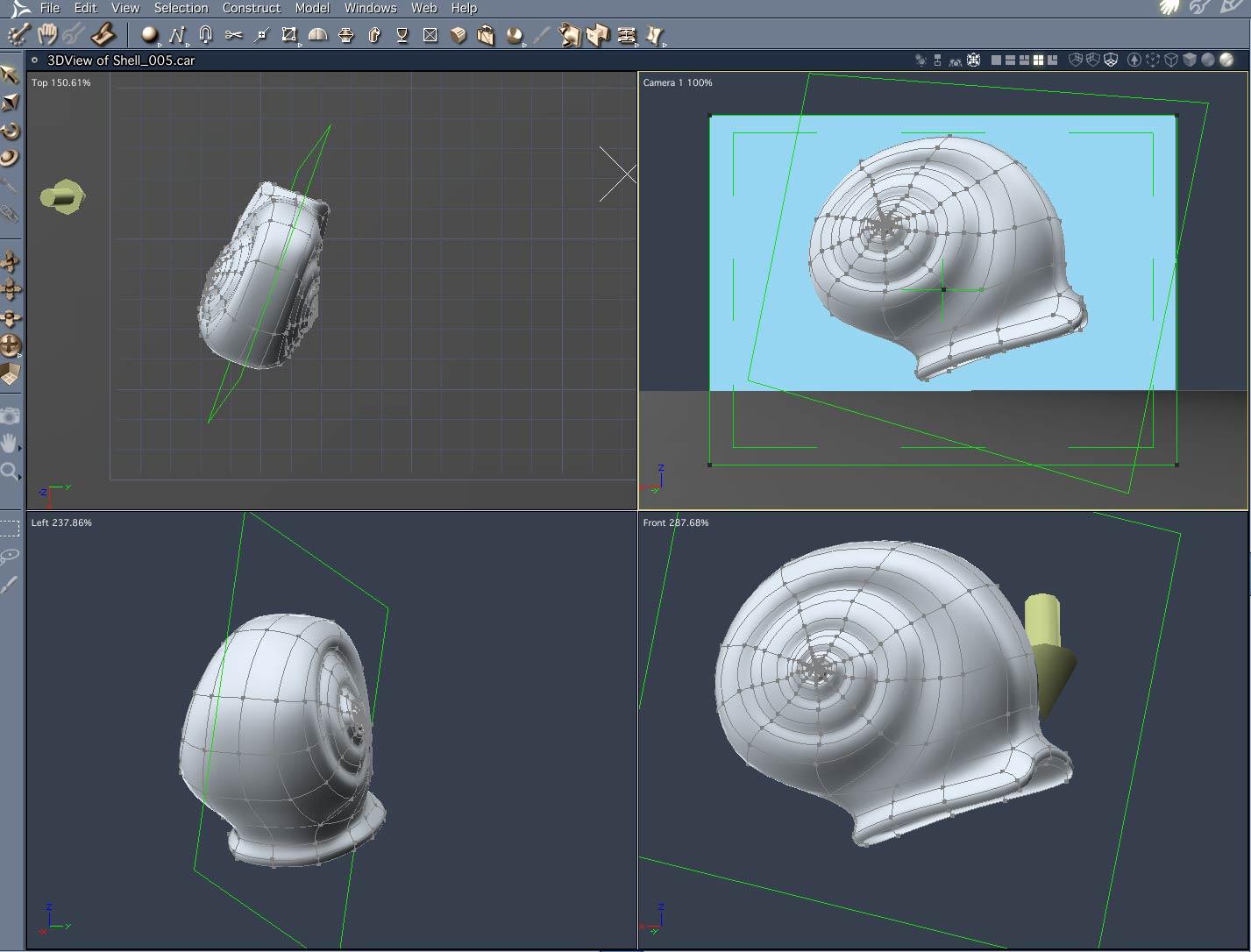Click the goblet-shaped tool icon

(402, 35)
